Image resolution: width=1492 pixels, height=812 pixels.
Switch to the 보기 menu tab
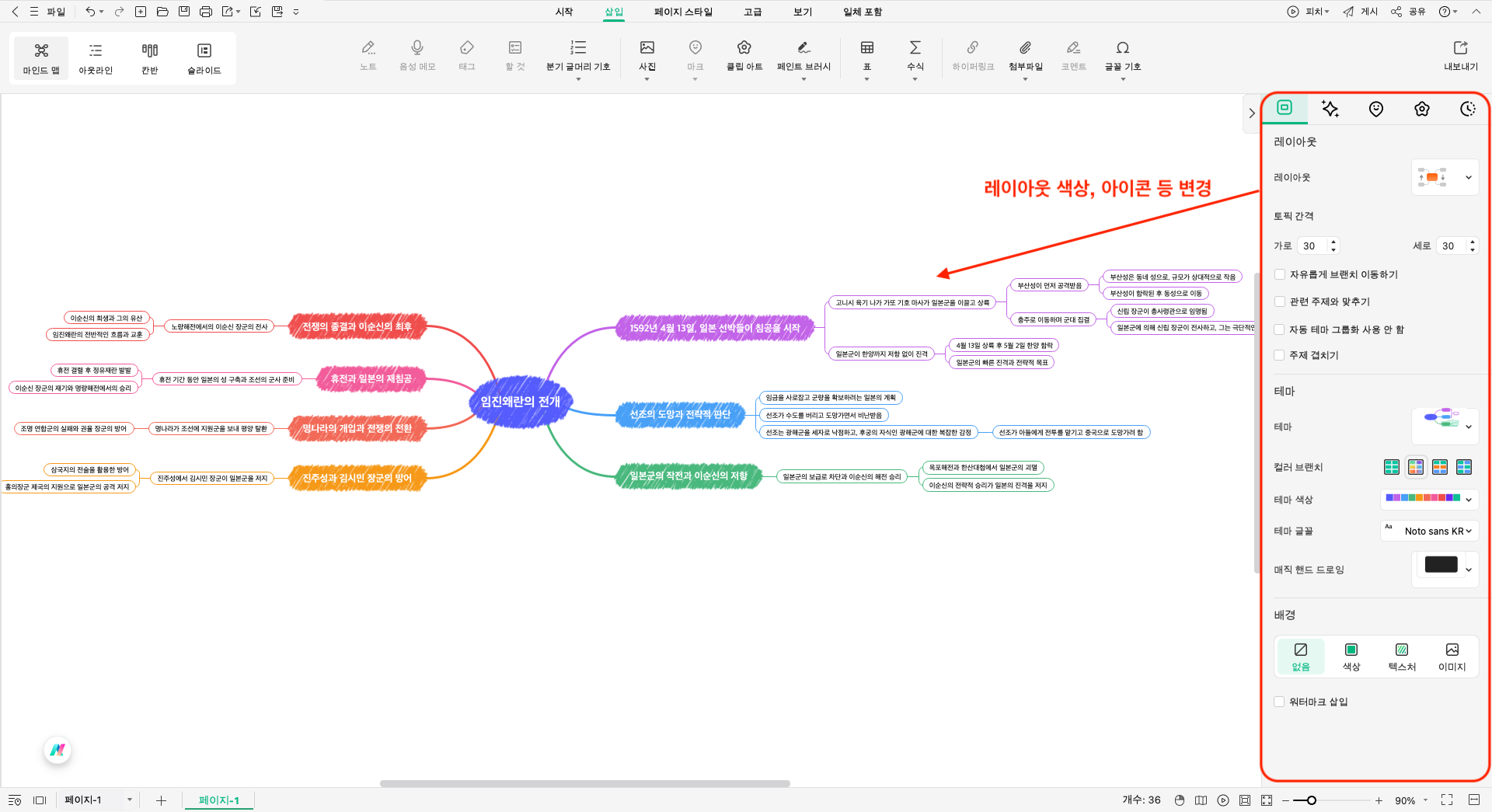tap(802, 12)
